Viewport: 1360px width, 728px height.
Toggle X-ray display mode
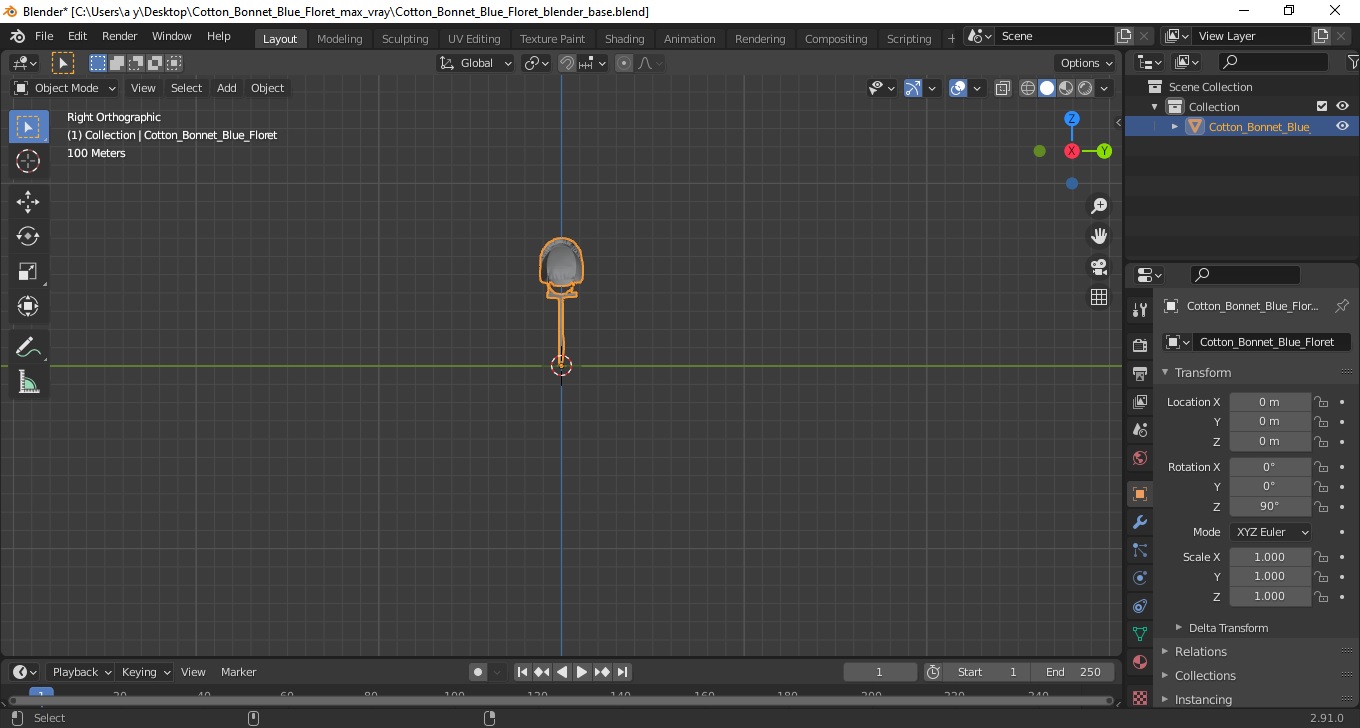click(1003, 88)
